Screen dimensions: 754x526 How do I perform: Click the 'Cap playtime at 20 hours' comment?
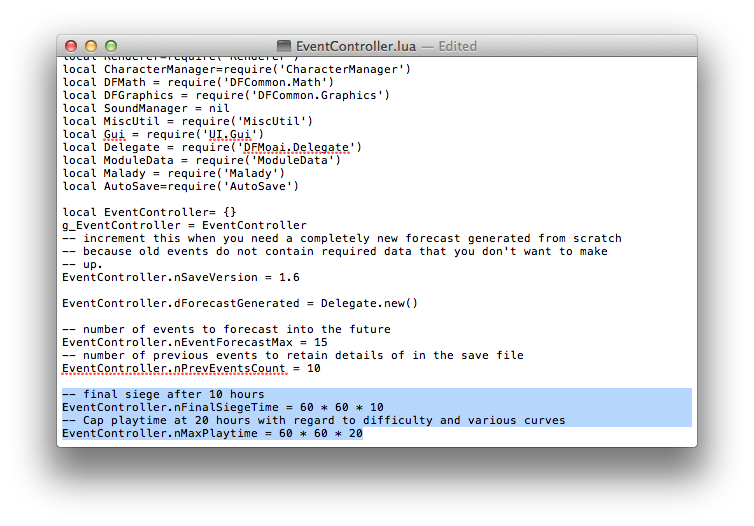point(313,420)
